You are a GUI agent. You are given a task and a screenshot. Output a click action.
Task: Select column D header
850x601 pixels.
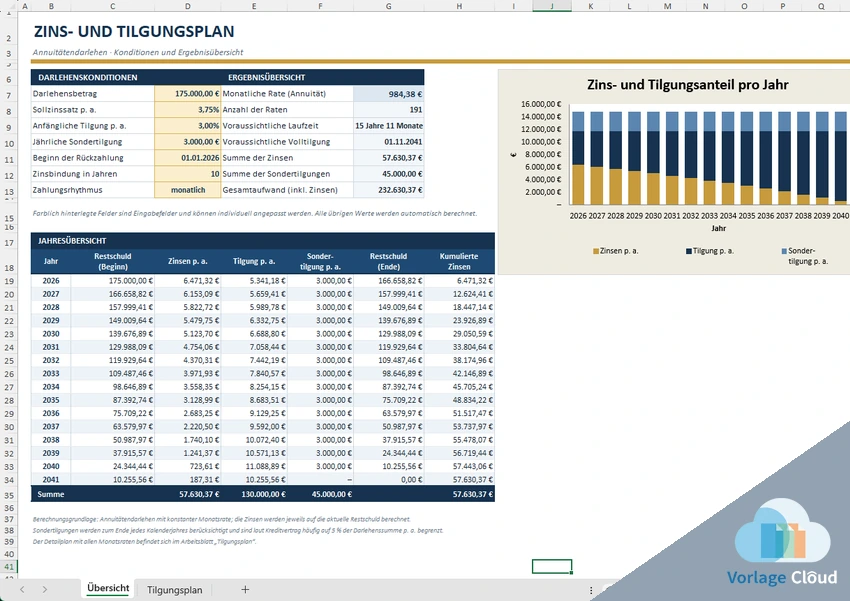[188, 6]
